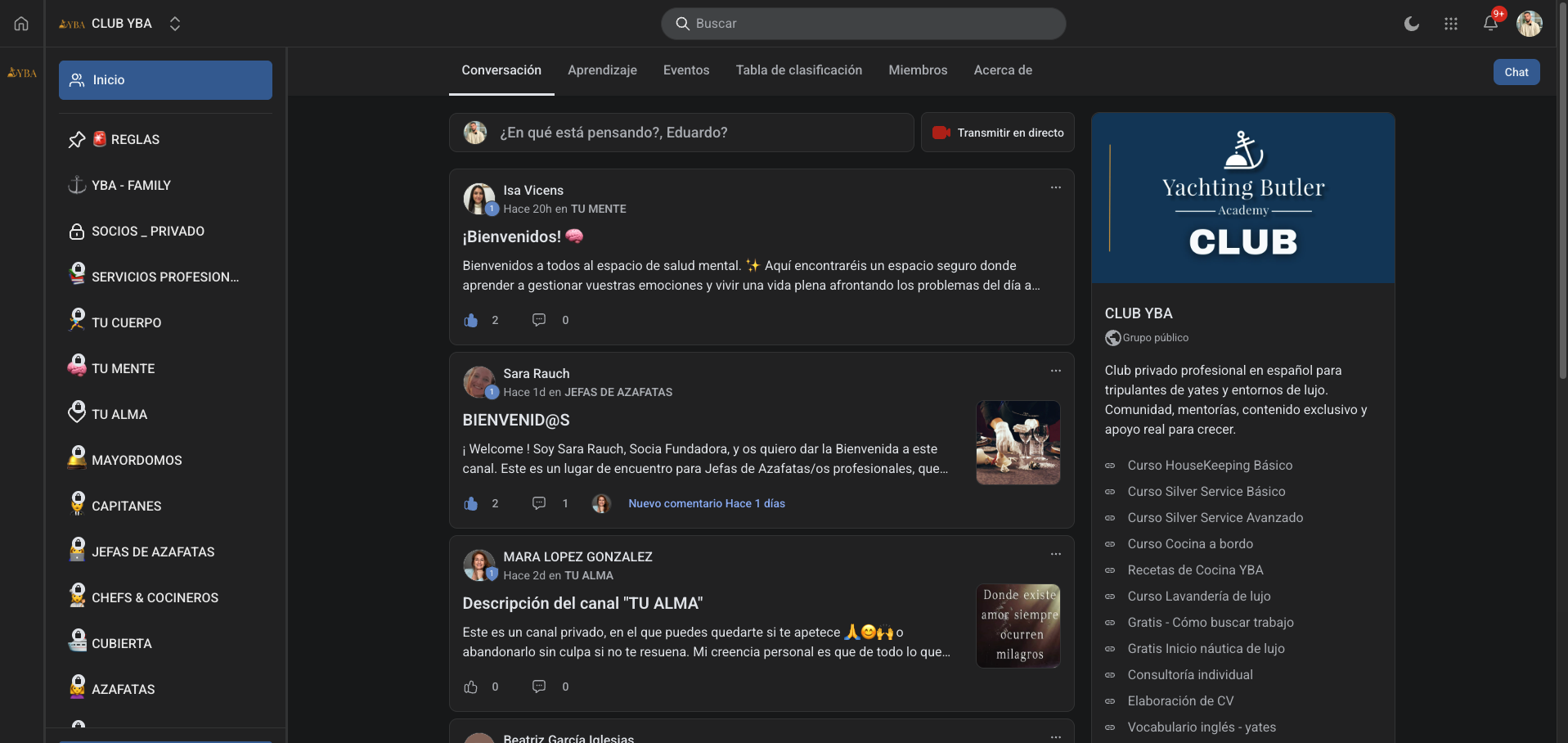Like the Descripción del canal TU ALMA post

coord(471,687)
